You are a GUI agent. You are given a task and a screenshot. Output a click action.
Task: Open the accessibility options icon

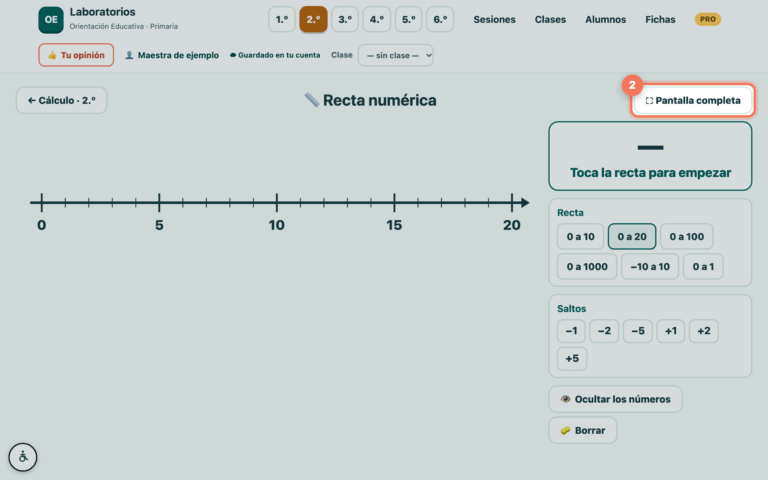(23, 457)
